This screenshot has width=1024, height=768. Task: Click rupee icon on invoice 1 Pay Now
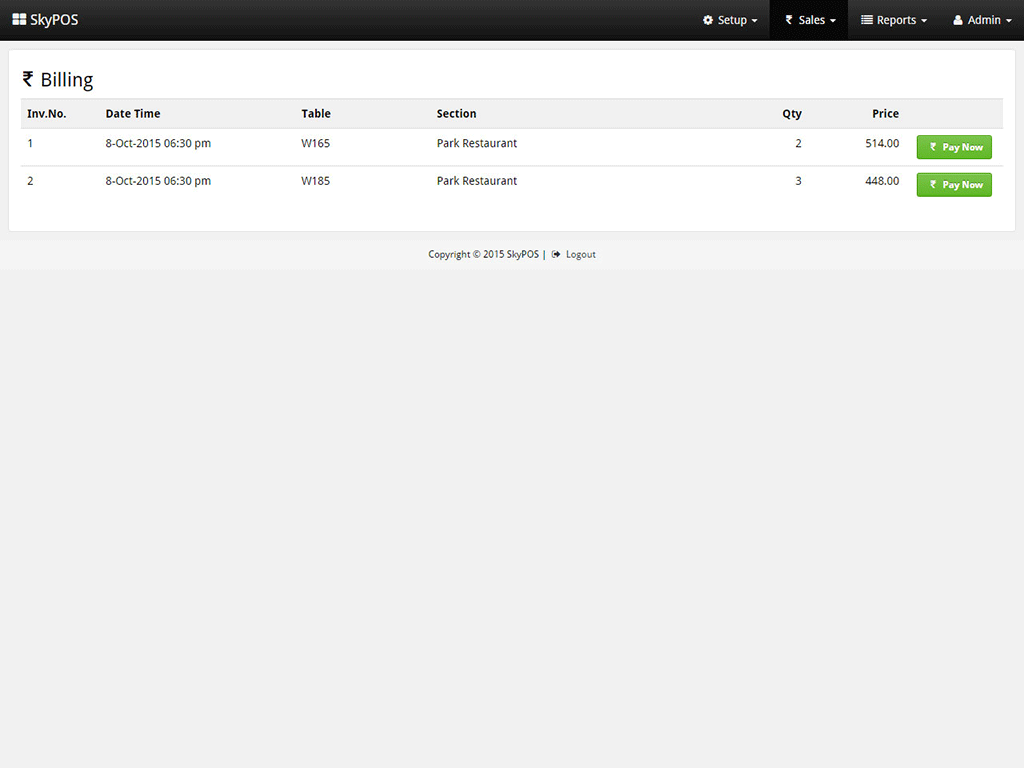pyautogui.click(x=933, y=147)
